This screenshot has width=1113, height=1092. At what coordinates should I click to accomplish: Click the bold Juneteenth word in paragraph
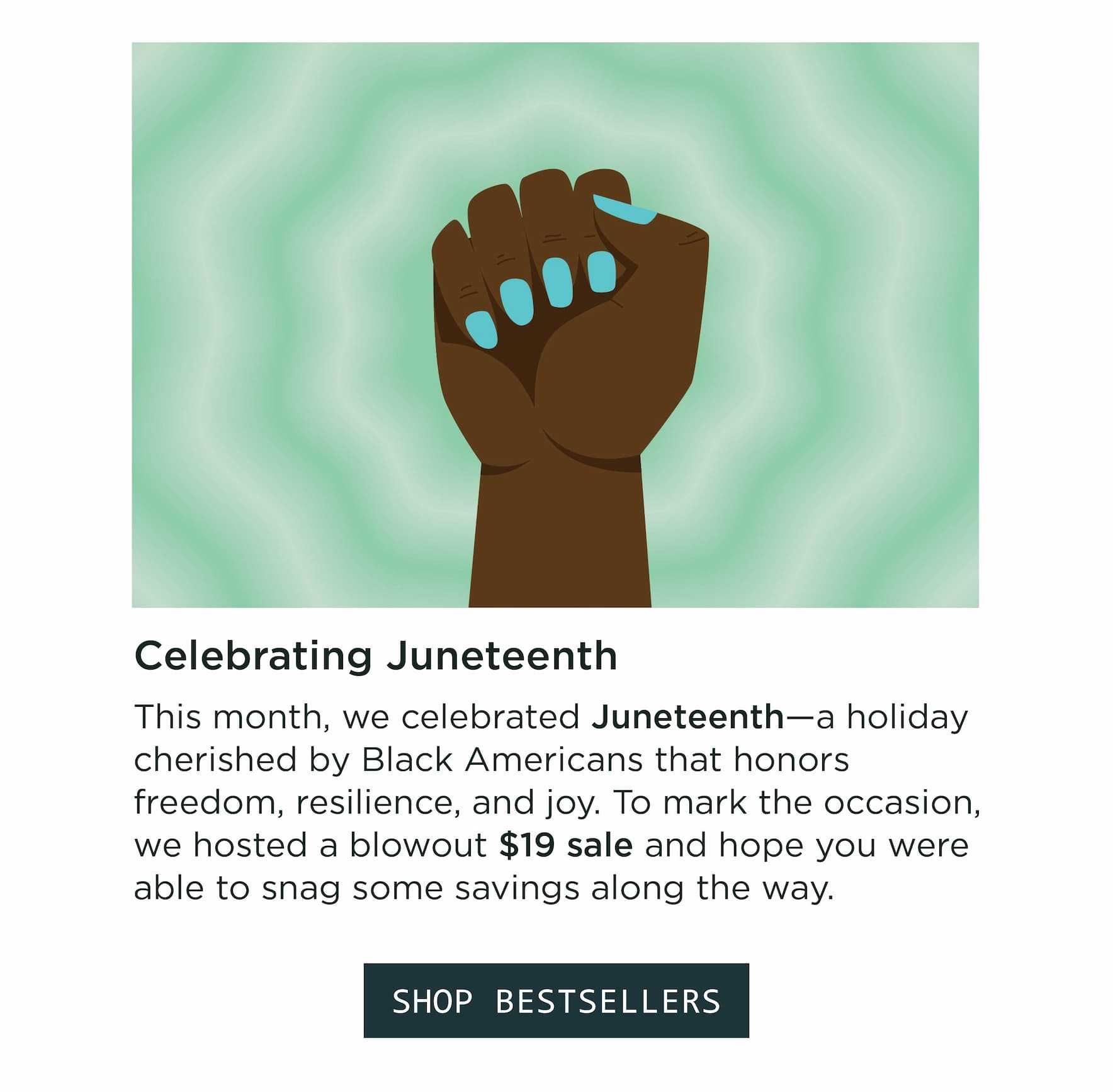(x=687, y=717)
